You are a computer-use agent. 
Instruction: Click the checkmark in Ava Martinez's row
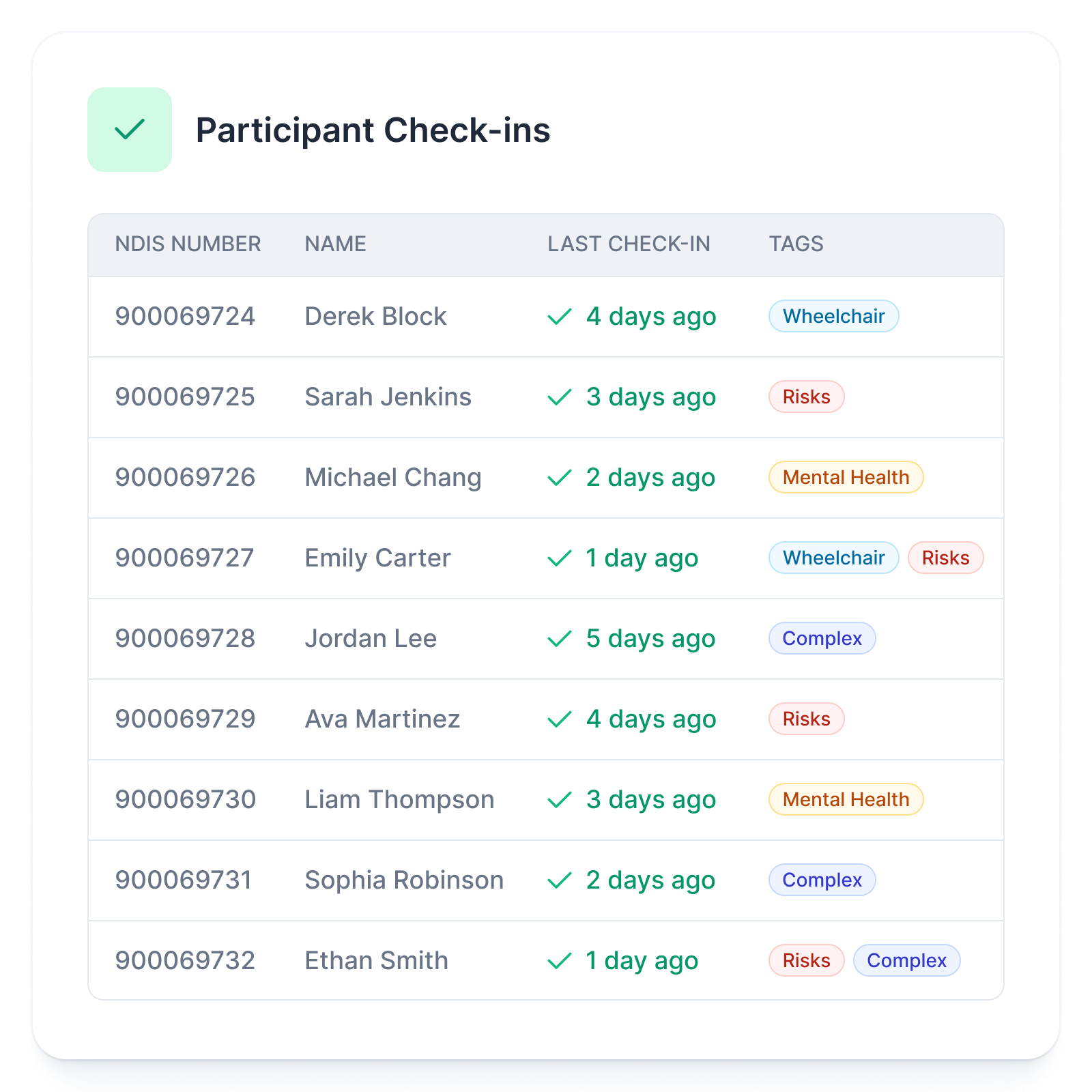click(x=560, y=719)
